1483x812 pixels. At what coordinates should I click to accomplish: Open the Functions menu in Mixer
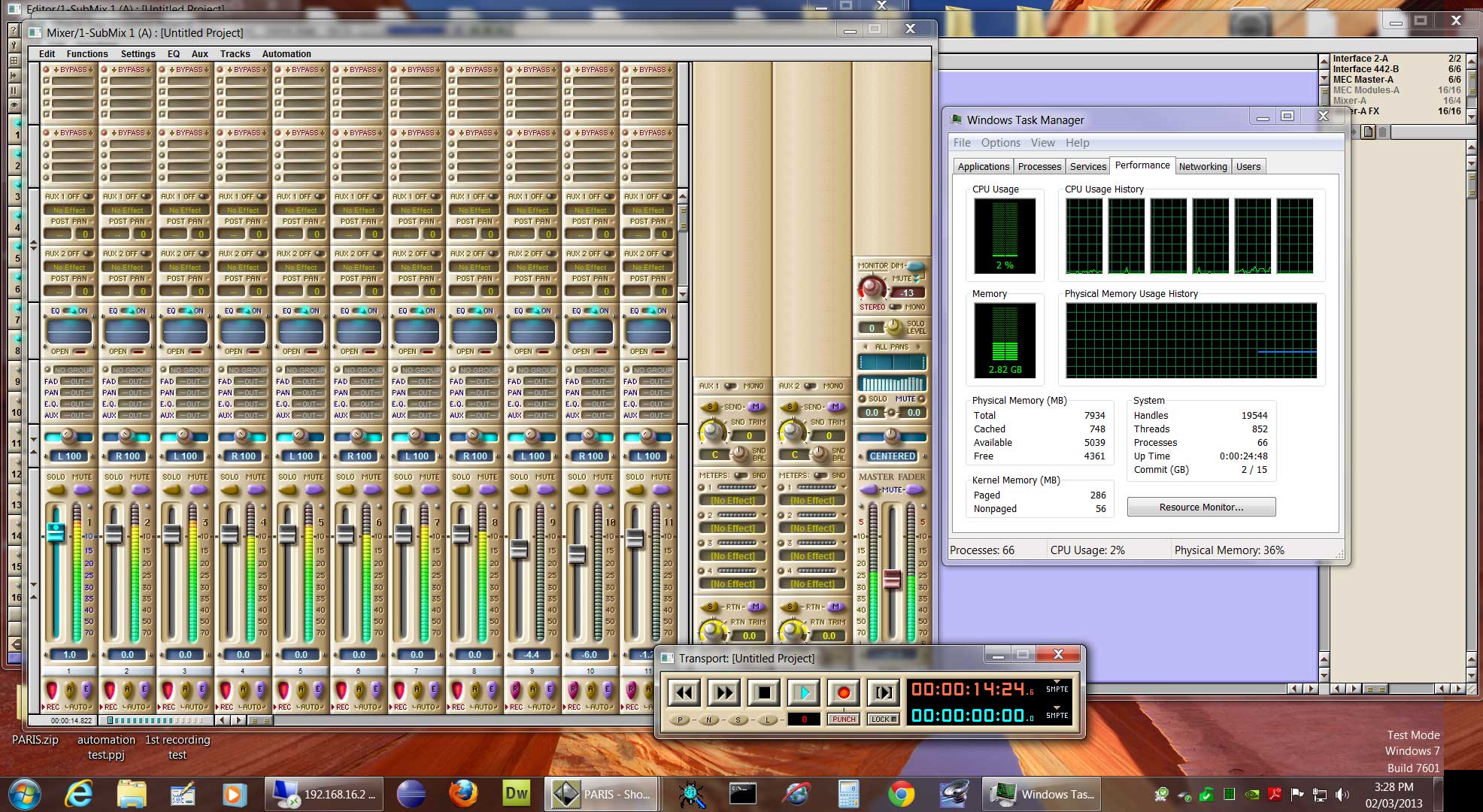[x=87, y=54]
